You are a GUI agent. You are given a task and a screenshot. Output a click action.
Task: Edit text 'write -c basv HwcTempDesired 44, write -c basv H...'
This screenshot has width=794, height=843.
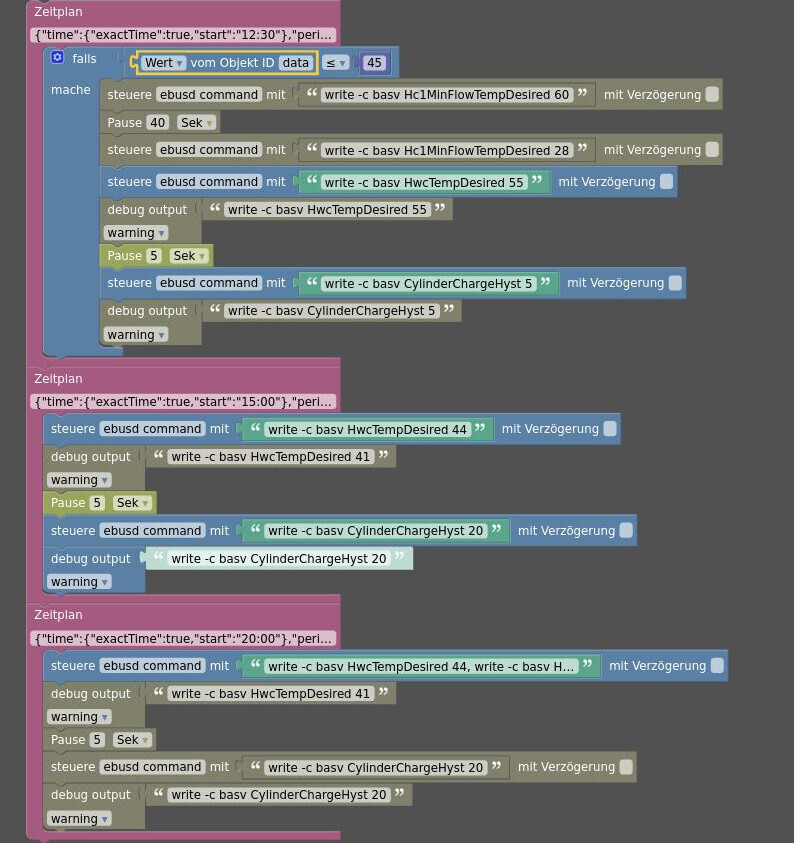tap(421, 666)
